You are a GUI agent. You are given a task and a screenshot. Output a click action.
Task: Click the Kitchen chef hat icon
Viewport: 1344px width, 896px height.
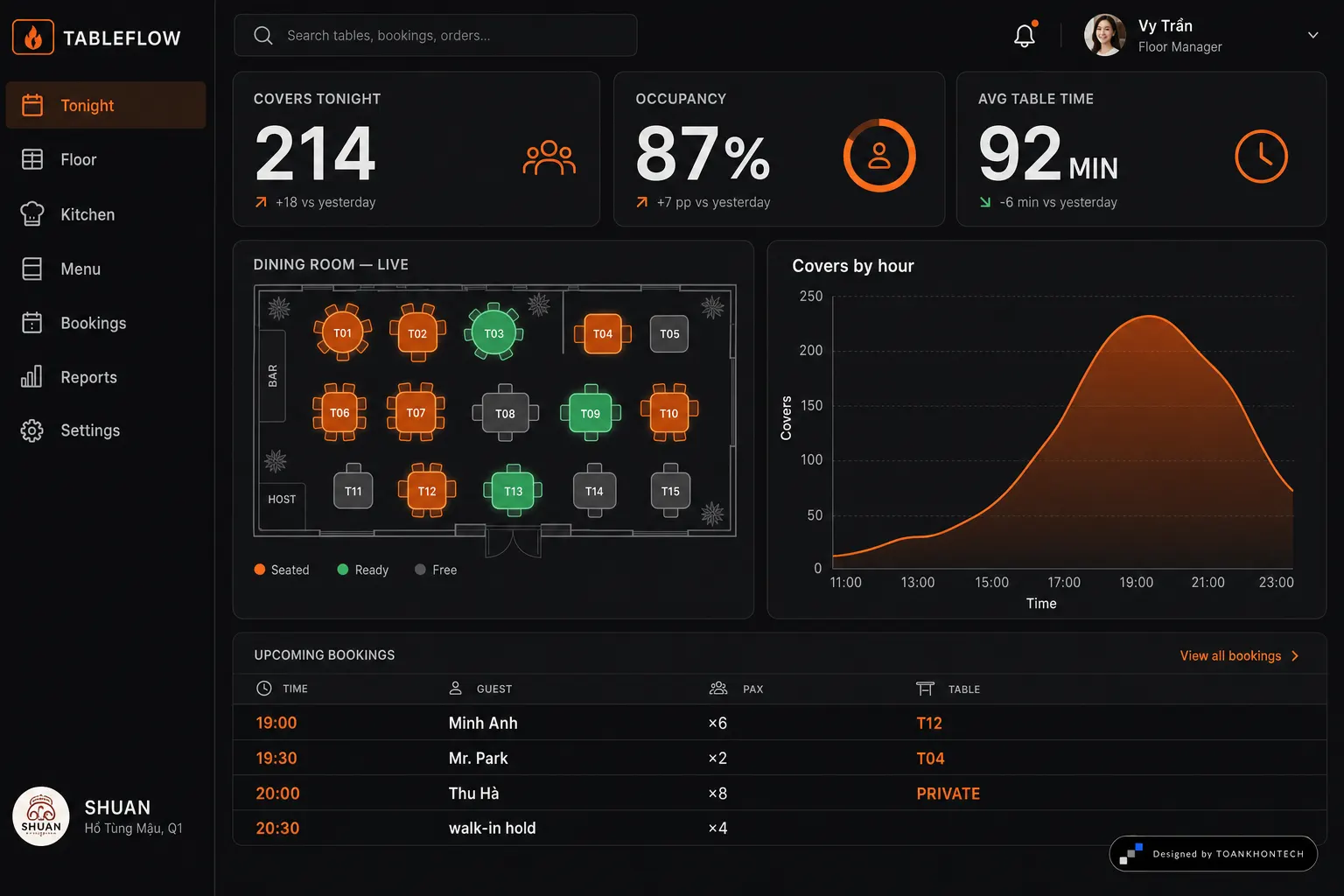tap(32, 214)
